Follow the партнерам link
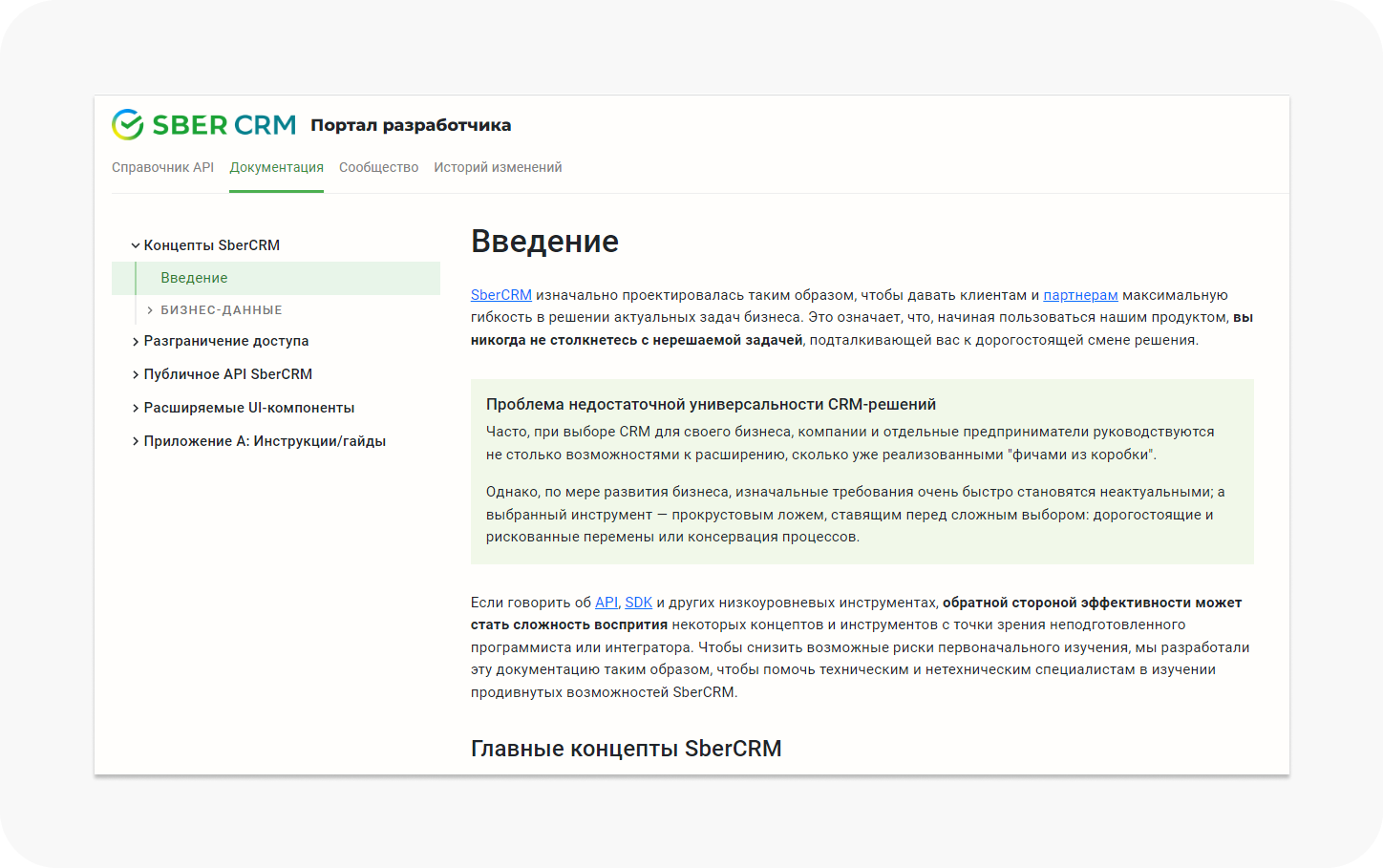The height and width of the screenshot is (868, 1383). pyautogui.click(x=1080, y=295)
